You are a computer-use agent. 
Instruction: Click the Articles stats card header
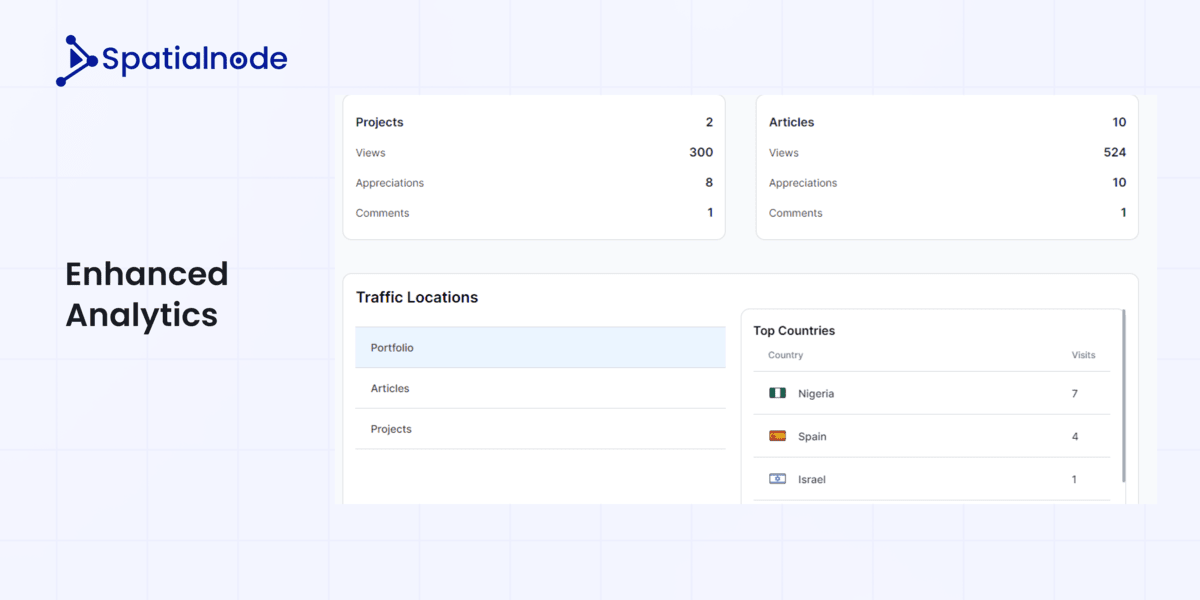pyautogui.click(x=791, y=122)
